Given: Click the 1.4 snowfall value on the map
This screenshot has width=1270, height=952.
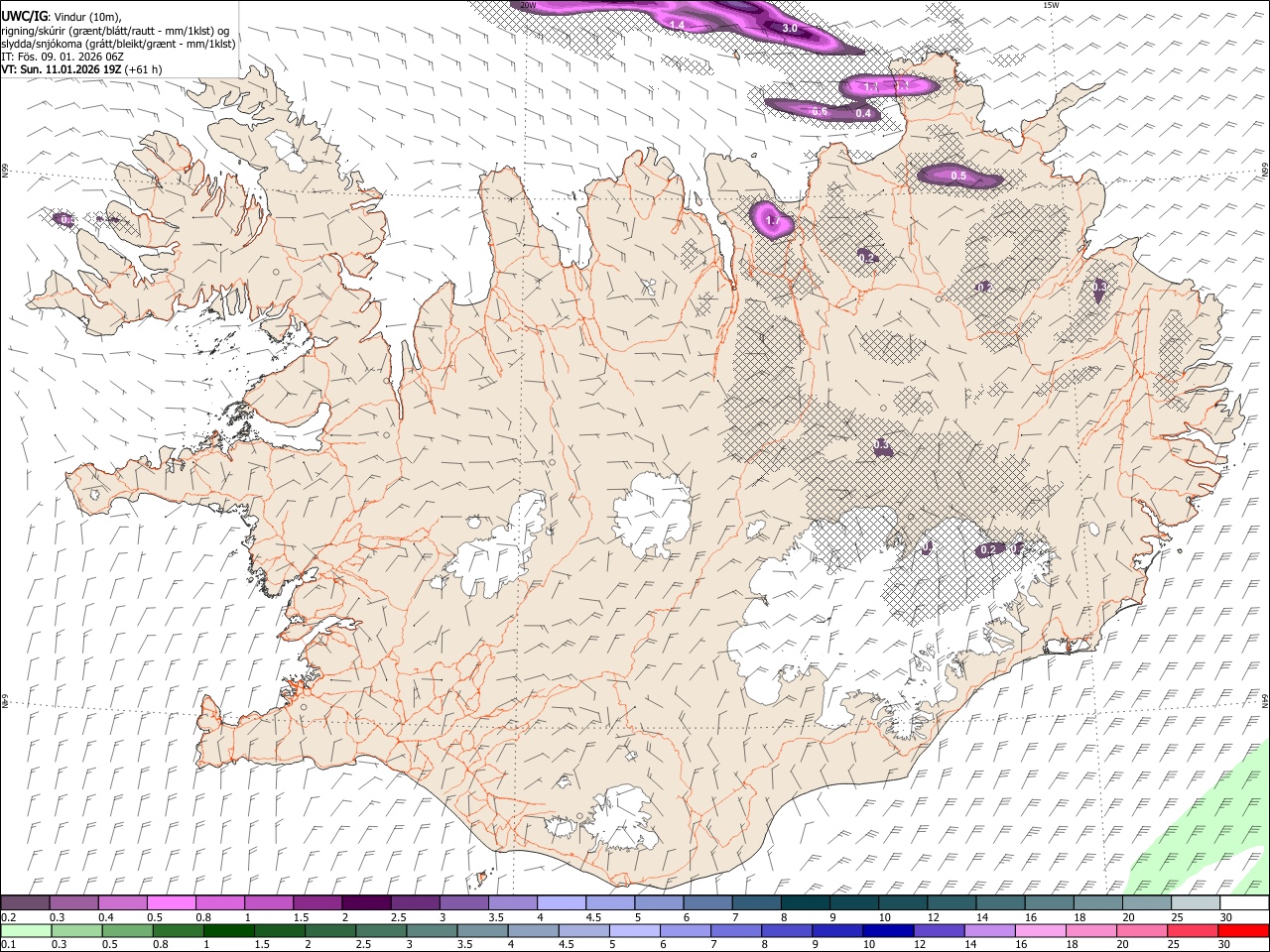Looking at the screenshot, I should pos(678,24).
